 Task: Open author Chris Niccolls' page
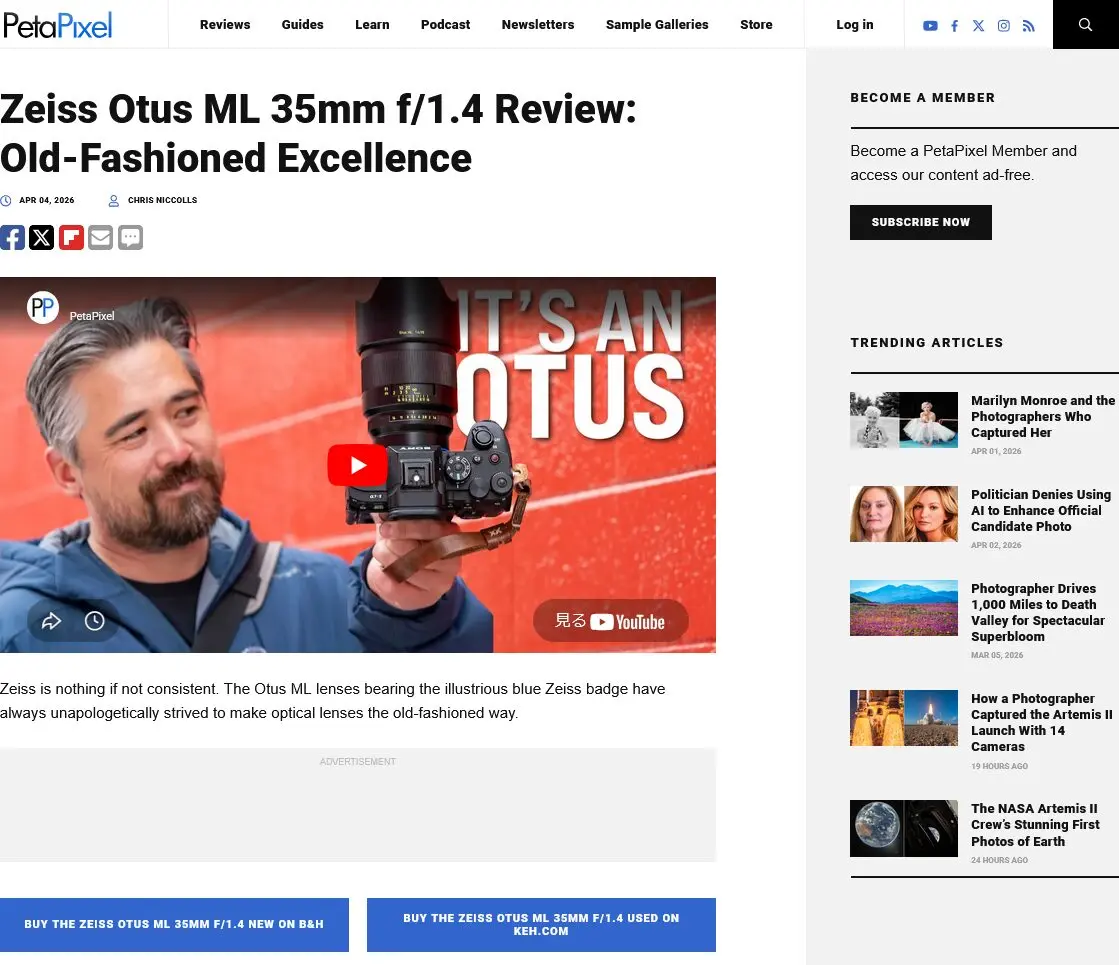[x=162, y=200]
